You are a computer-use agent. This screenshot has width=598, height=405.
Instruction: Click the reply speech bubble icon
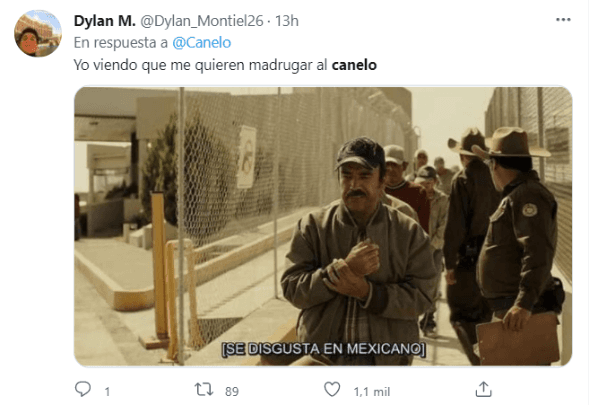[x=82, y=389]
